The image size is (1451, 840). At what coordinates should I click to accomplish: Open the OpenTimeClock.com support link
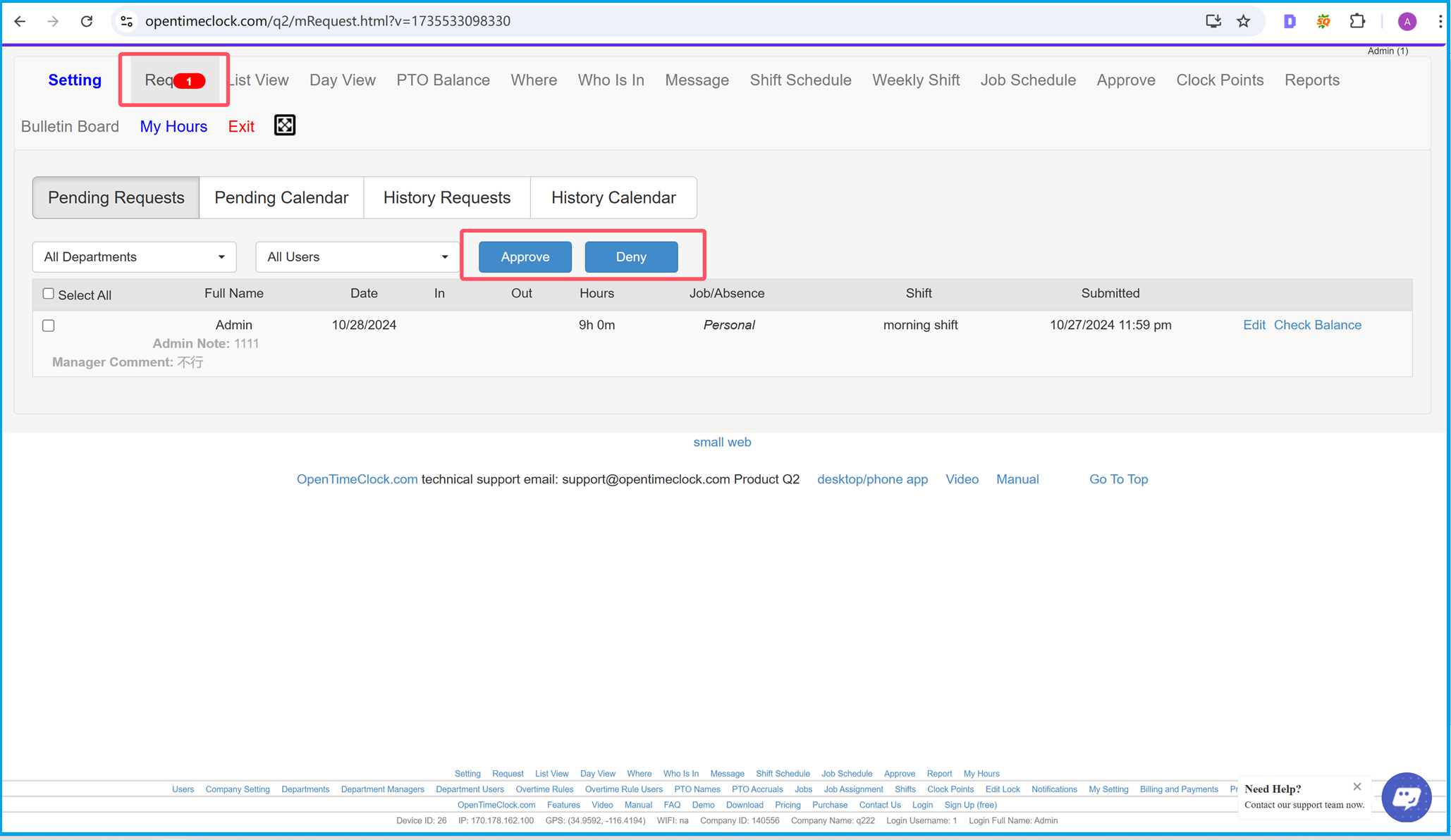tap(357, 479)
